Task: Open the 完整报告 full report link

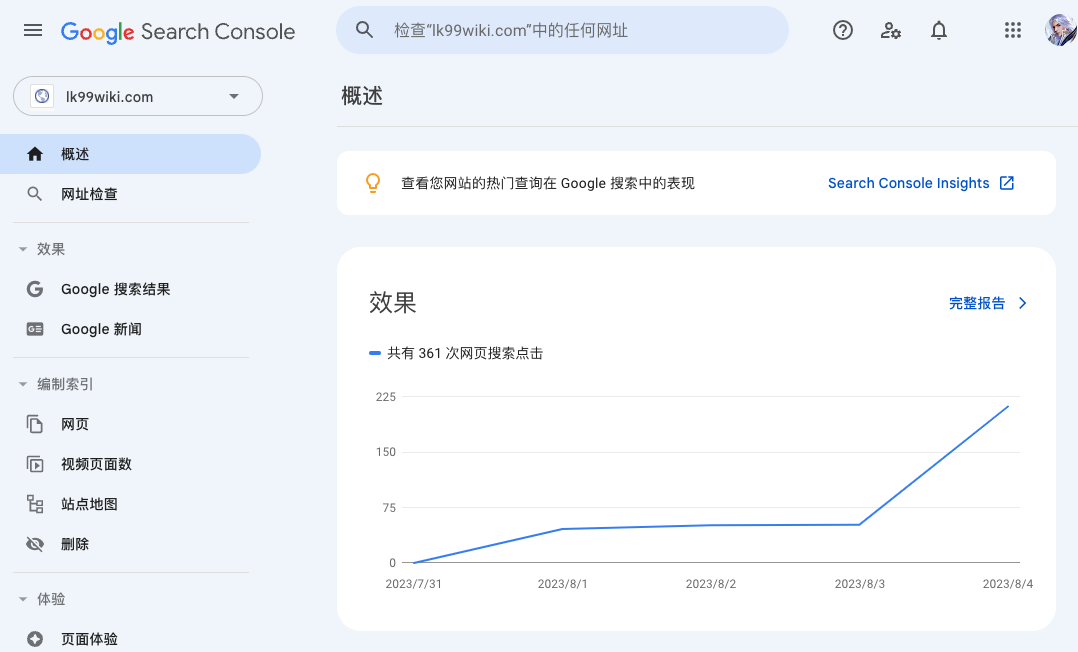Action: point(978,303)
